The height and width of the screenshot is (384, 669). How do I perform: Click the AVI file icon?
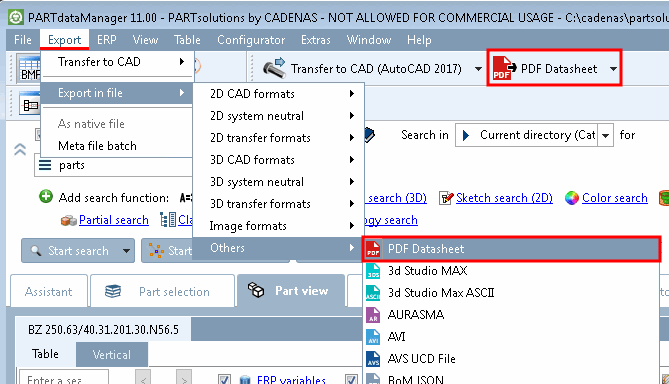[x=373, y=337]
